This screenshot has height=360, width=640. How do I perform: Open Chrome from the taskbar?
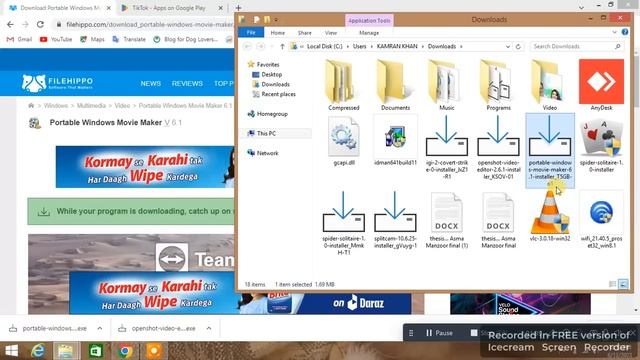(x=125, y=351)
